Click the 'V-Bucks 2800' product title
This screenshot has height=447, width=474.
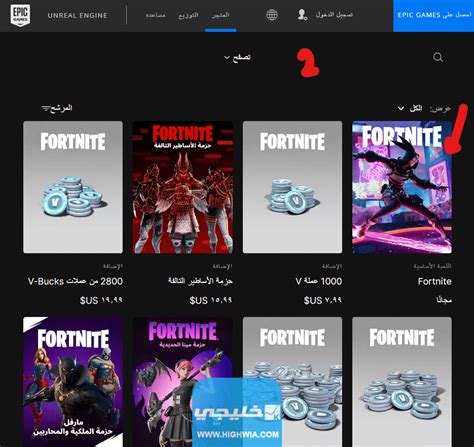coord(75,281)
